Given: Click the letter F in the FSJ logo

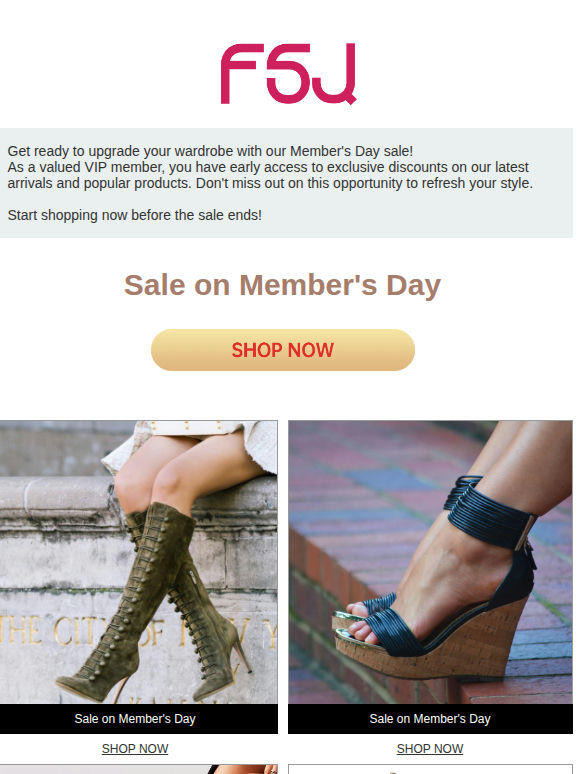Looking at the screenshot, I should click(x=240, y=74).
